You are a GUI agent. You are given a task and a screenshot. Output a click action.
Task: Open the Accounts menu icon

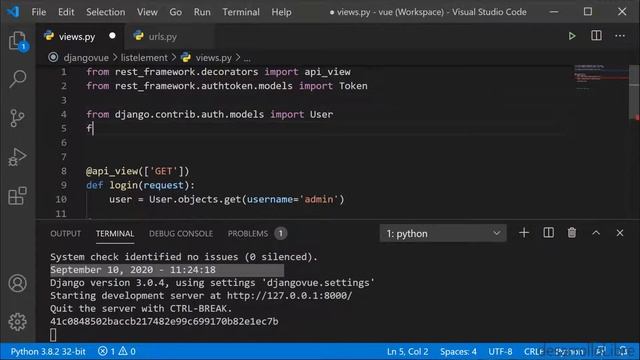pyautogui.click(x=18, y=283)
